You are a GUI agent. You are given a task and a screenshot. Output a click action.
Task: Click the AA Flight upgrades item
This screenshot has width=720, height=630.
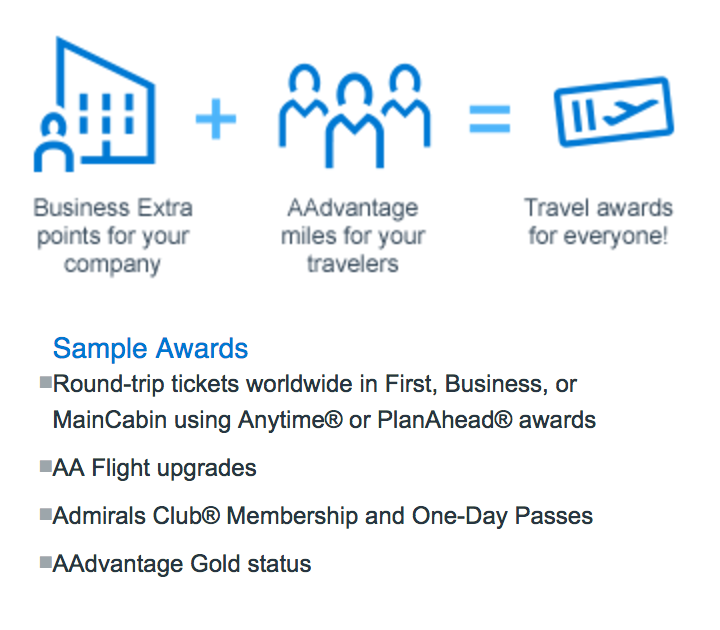coord(154,468)
